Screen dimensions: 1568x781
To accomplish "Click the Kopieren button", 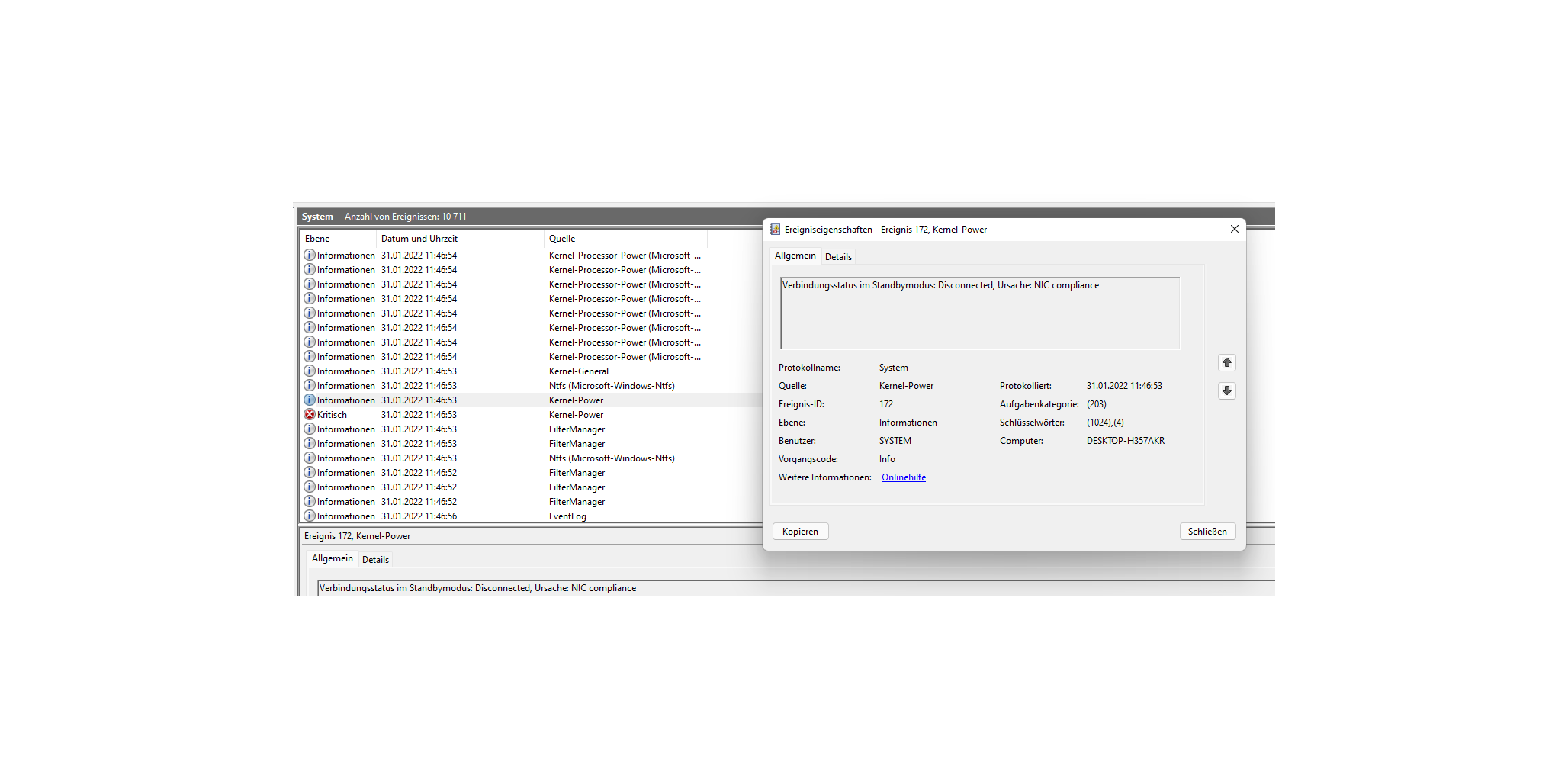I will coord(800,532).
